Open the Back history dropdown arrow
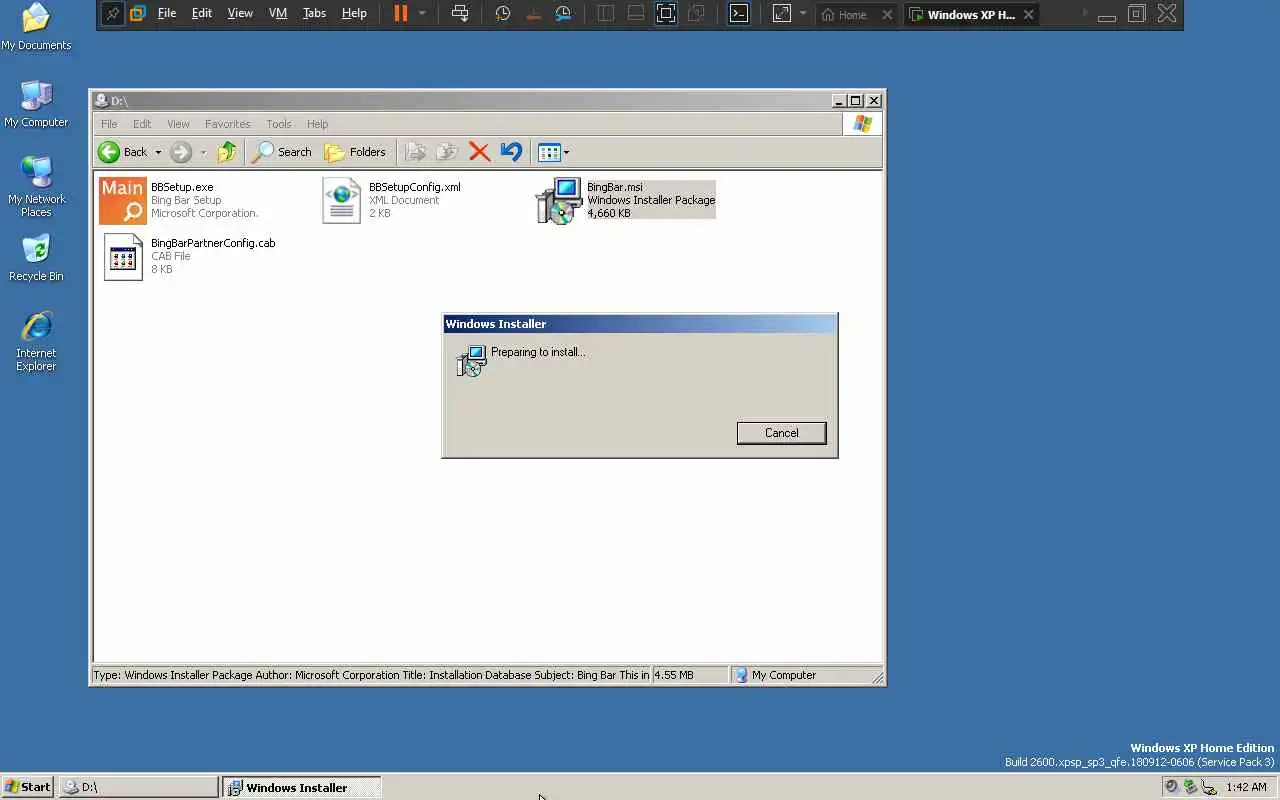Image resolution: width=1280 pixels, height=800 pixels. (158, 153)
